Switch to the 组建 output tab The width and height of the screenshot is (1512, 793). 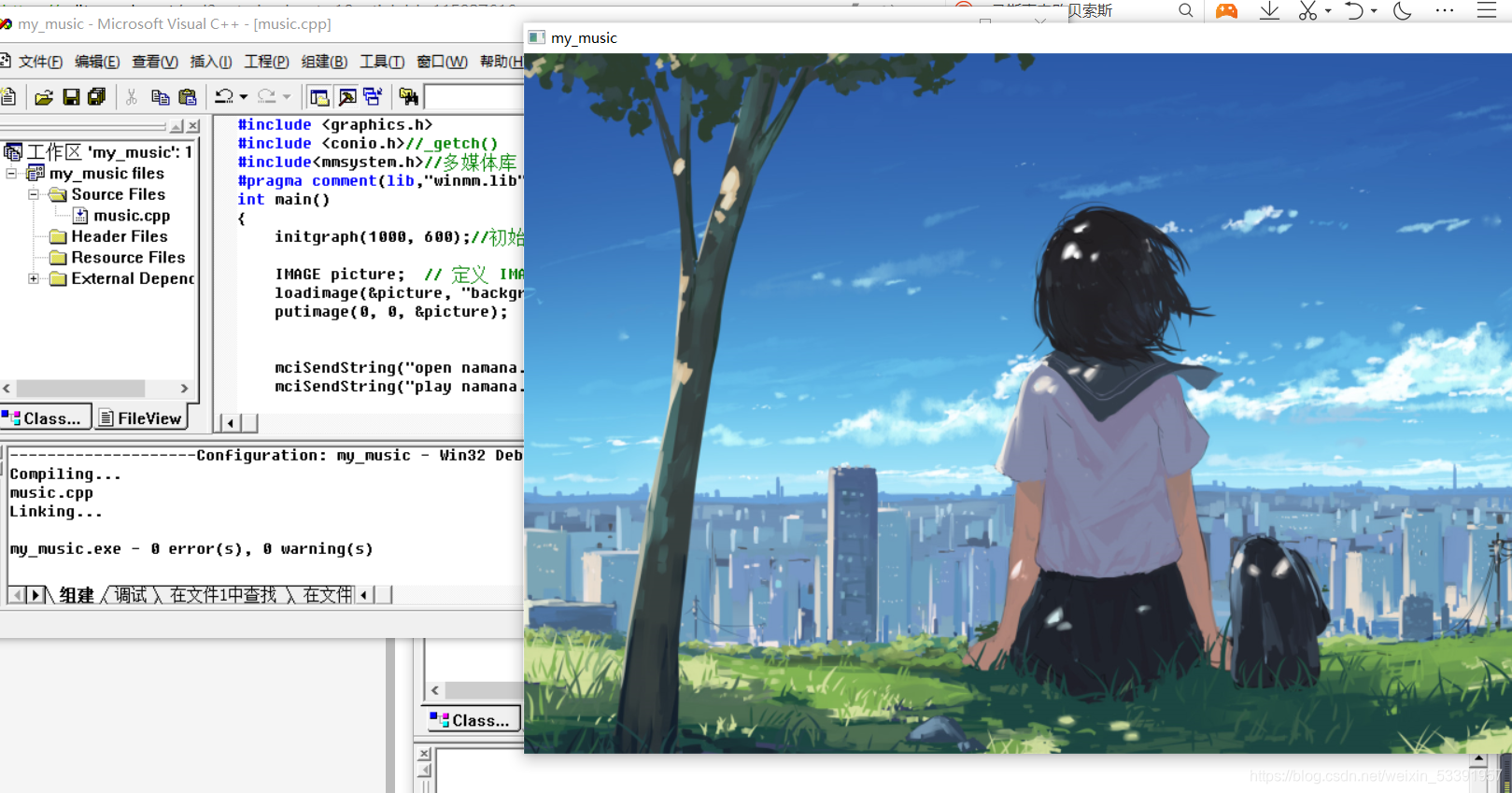[x=77, y=595]
